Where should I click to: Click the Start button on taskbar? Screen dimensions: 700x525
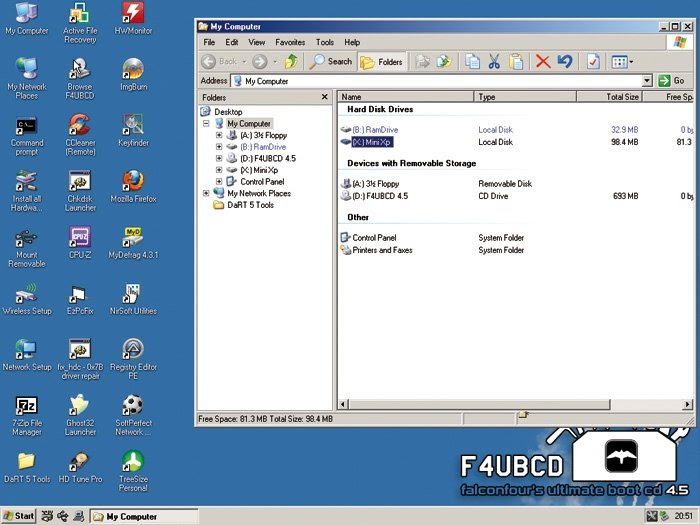tap(18, 516)
